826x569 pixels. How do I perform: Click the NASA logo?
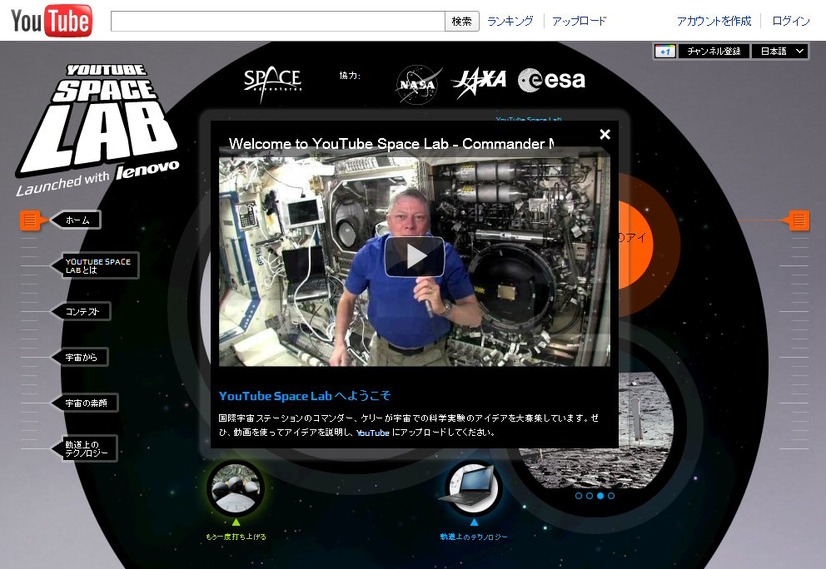[418, 83]
